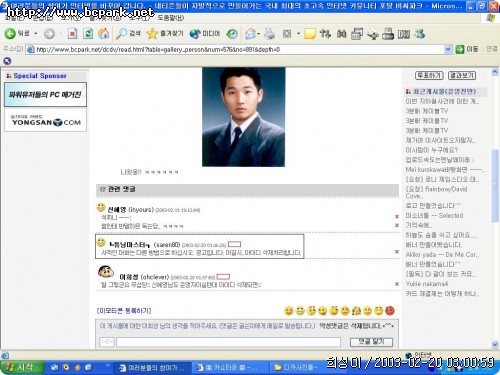Click the green Back arrow button
This screenshot has height=375, width=500.
coord(10,34)
